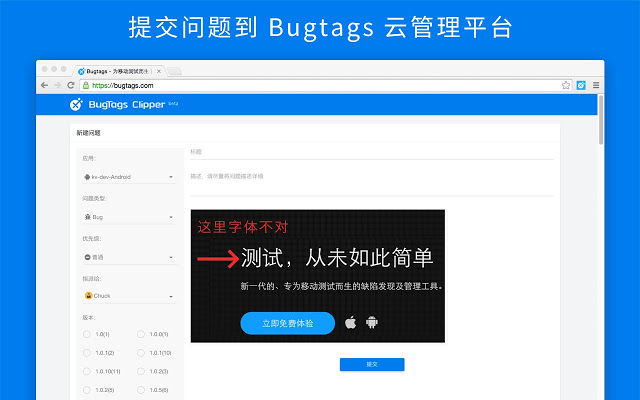Select version 1.0.2(3) radio button
The height and width of the screenshot is (400, 640).
pos(141,371)
